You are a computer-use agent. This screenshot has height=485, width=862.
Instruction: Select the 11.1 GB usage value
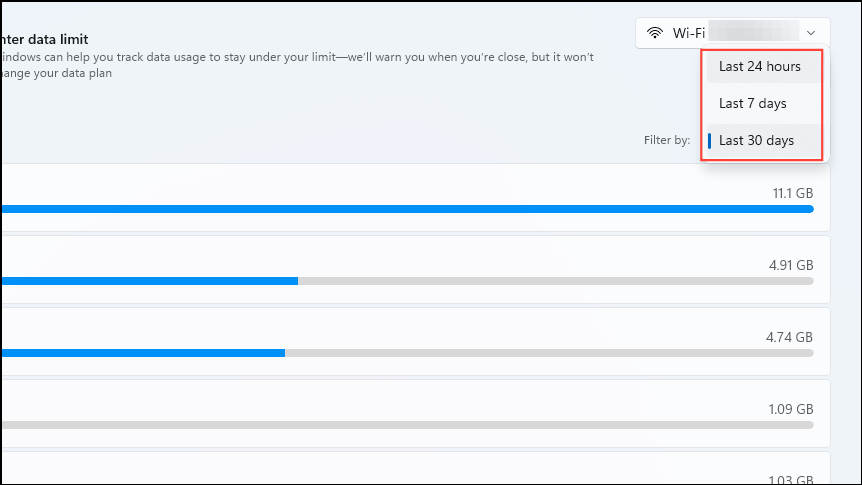pyautogui.click(x=793, y=193)
